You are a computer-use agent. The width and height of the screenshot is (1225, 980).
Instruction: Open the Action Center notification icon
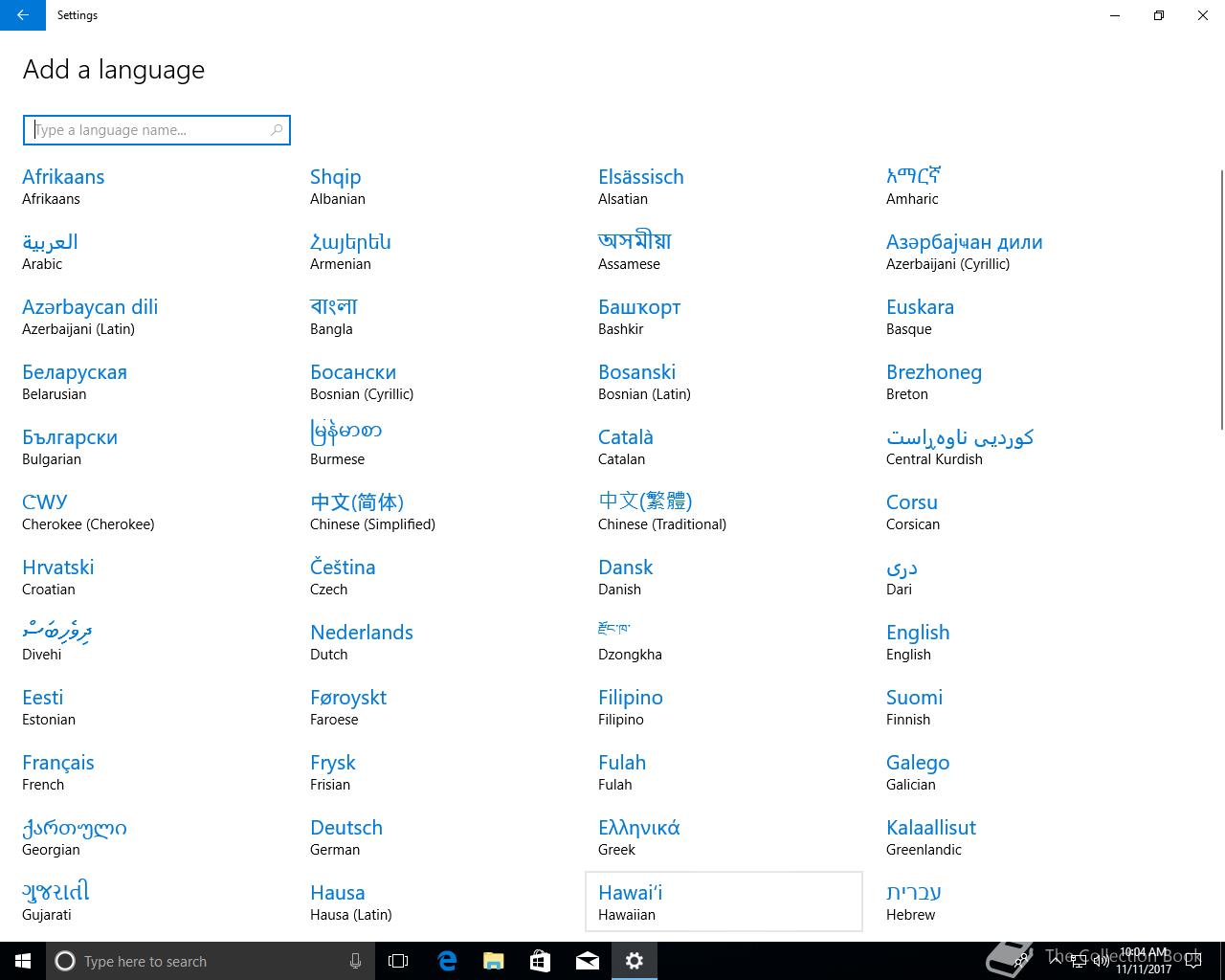tap(1193, 961)
